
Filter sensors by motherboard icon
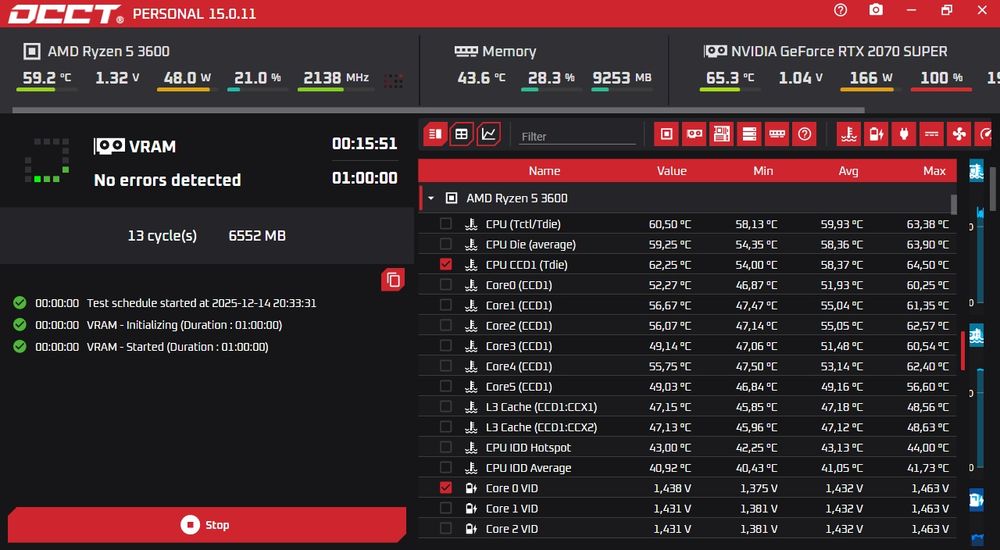[x=721, y=134]
